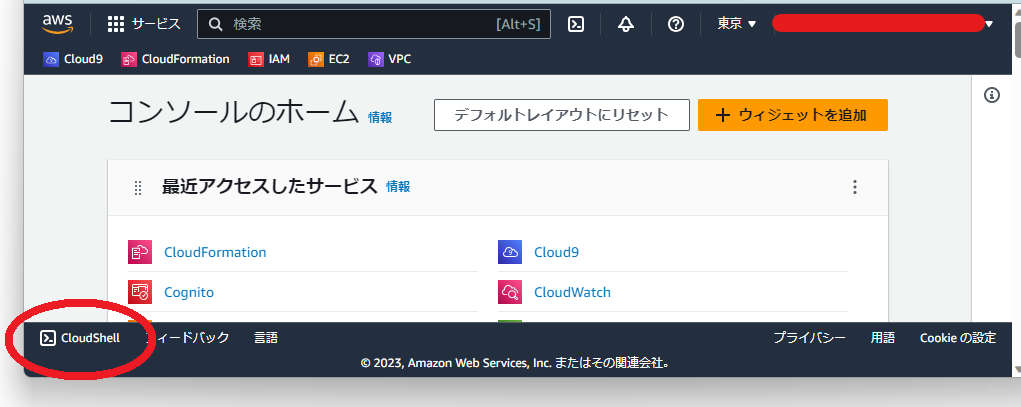
Task: Launch CloudShell from the top bar icon
Action: click(x=576, y=24)
